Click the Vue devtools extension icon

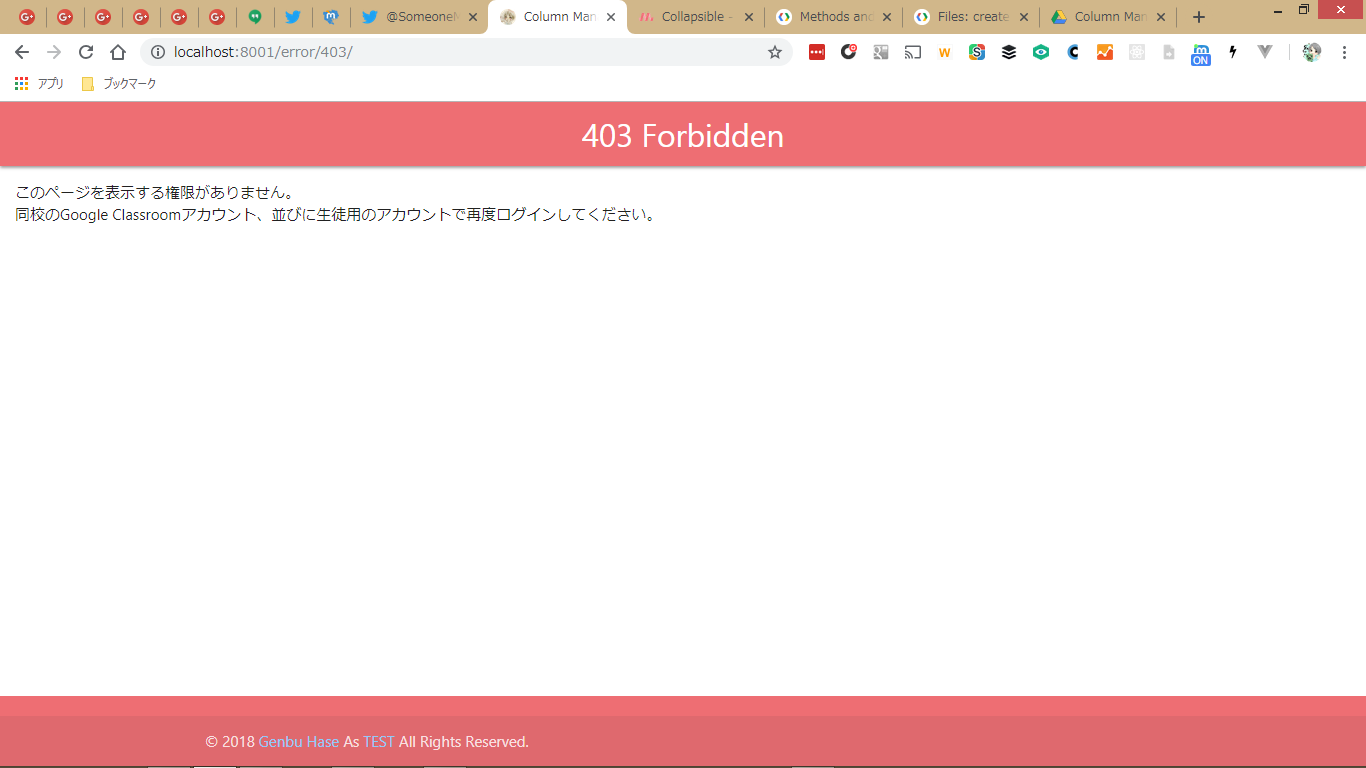coord(1265,52)
